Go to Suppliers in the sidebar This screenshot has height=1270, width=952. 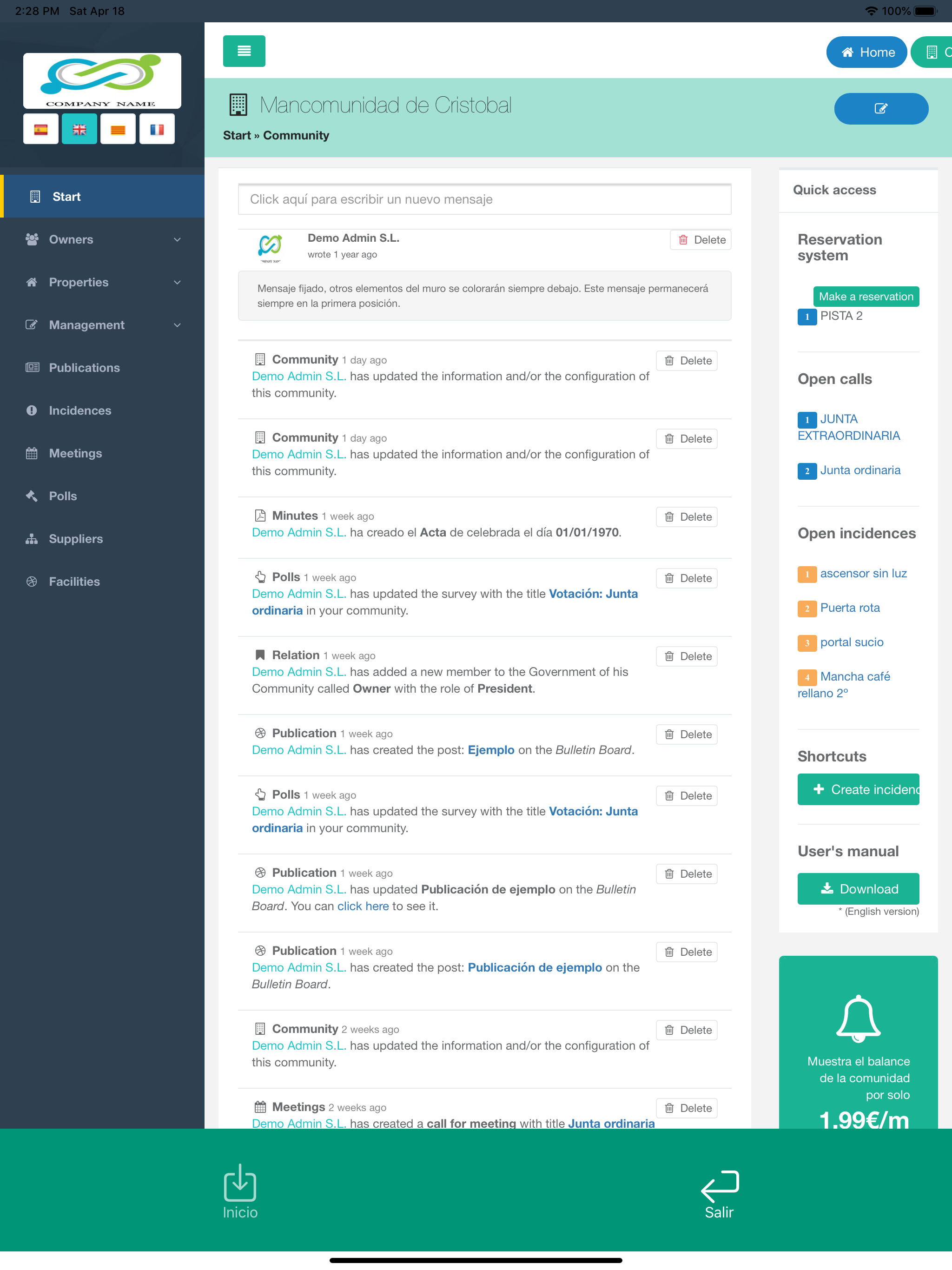pos(76,539)
